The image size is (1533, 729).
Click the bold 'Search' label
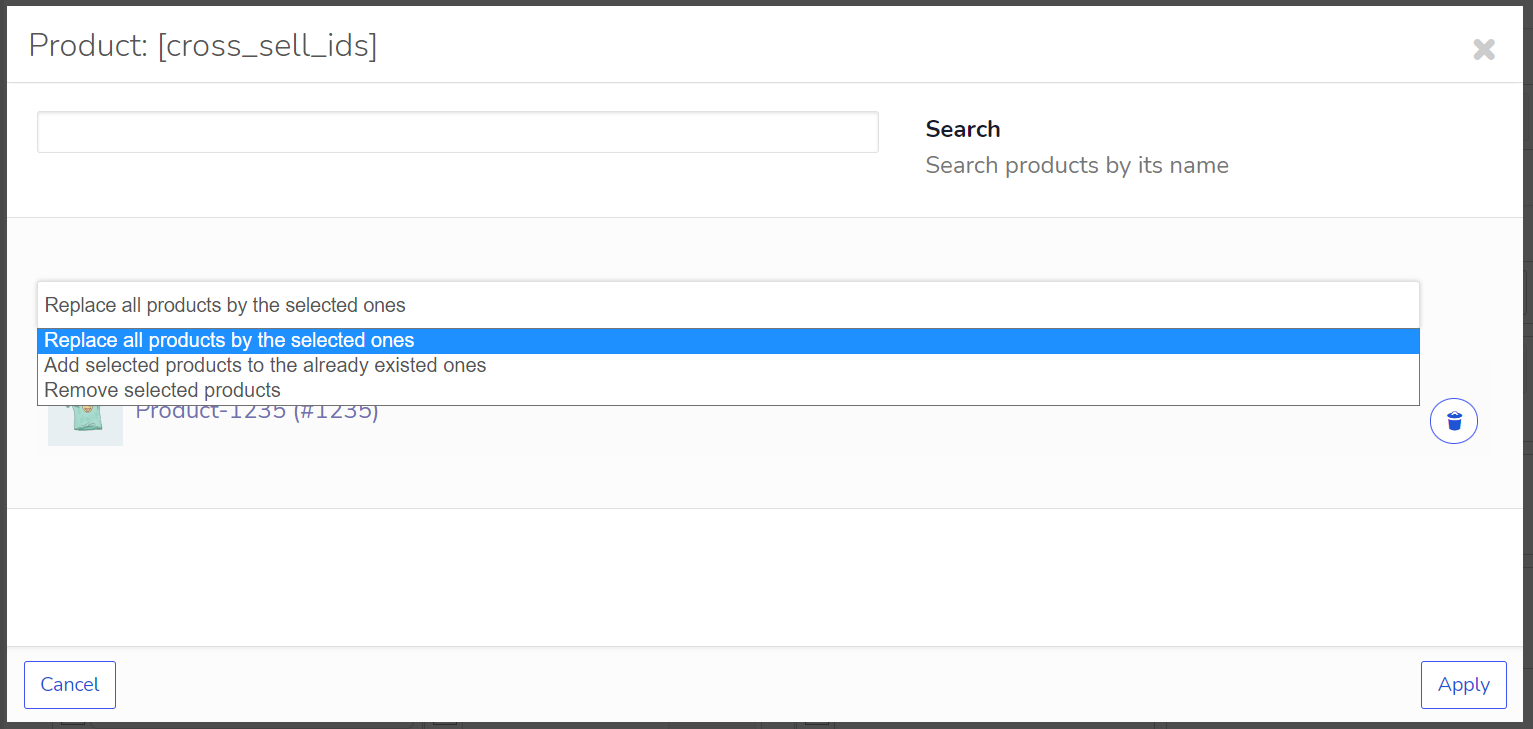pyautogui.click(x=963, y=129)
